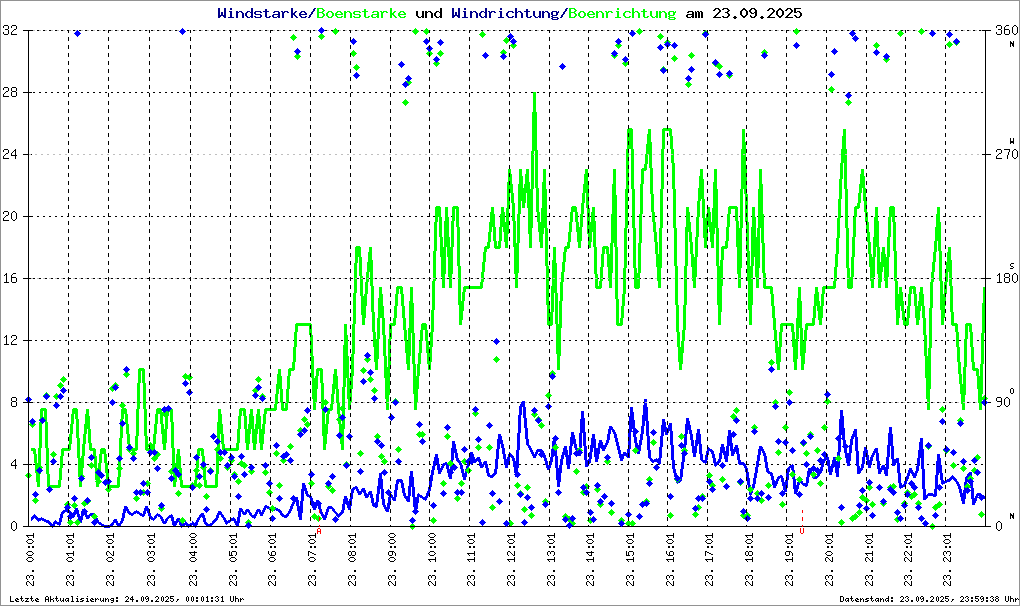
Task: Click the time label 23. 06:01
Action: [271, 559]
